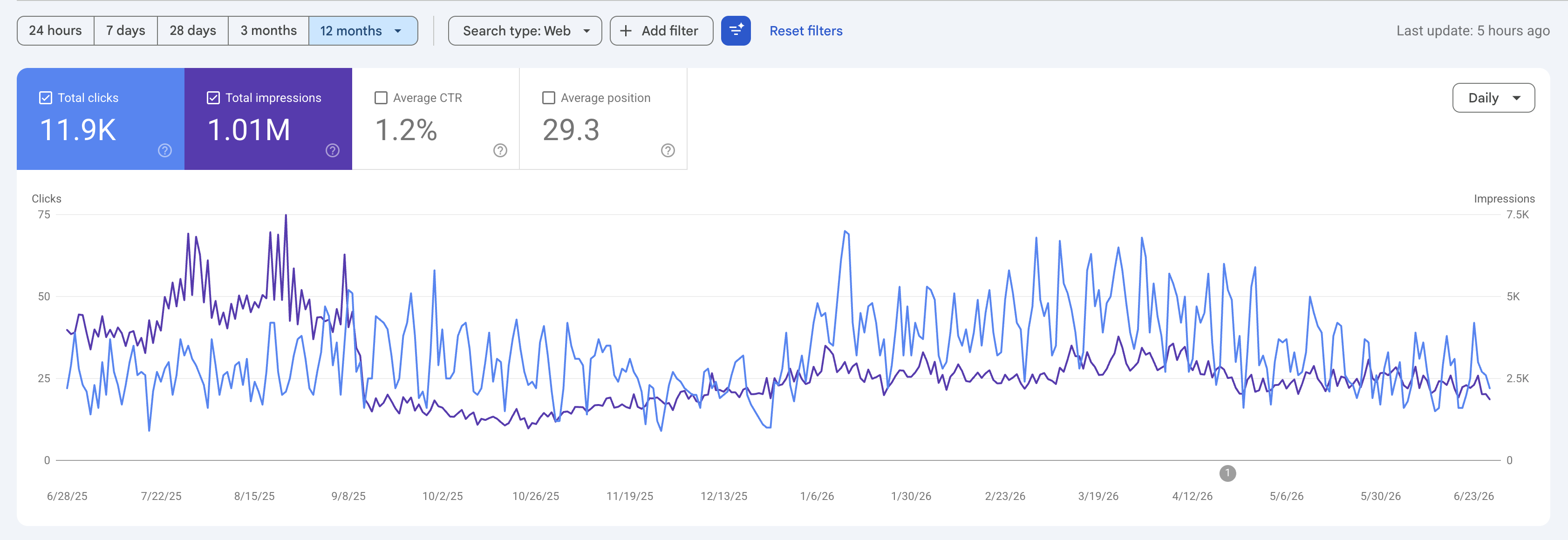This screenshot has width=1568, height=540.
Task: Open help icon on Total impressions card
Action: click(x=332, y=150)
